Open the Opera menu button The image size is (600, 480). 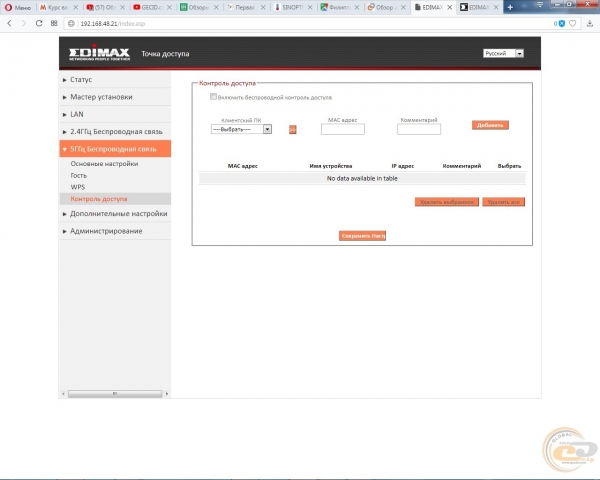pyautogui.click(x=18, y=7)
